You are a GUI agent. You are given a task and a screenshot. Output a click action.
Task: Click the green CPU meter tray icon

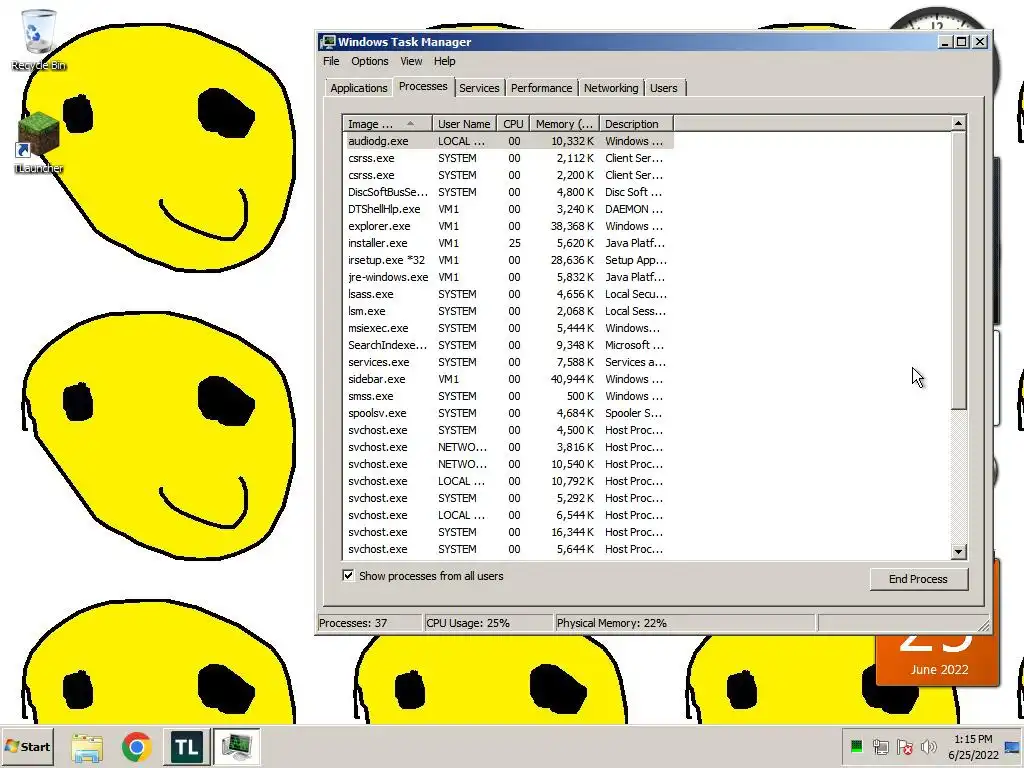pyautogui.click(x=856, y=746)
